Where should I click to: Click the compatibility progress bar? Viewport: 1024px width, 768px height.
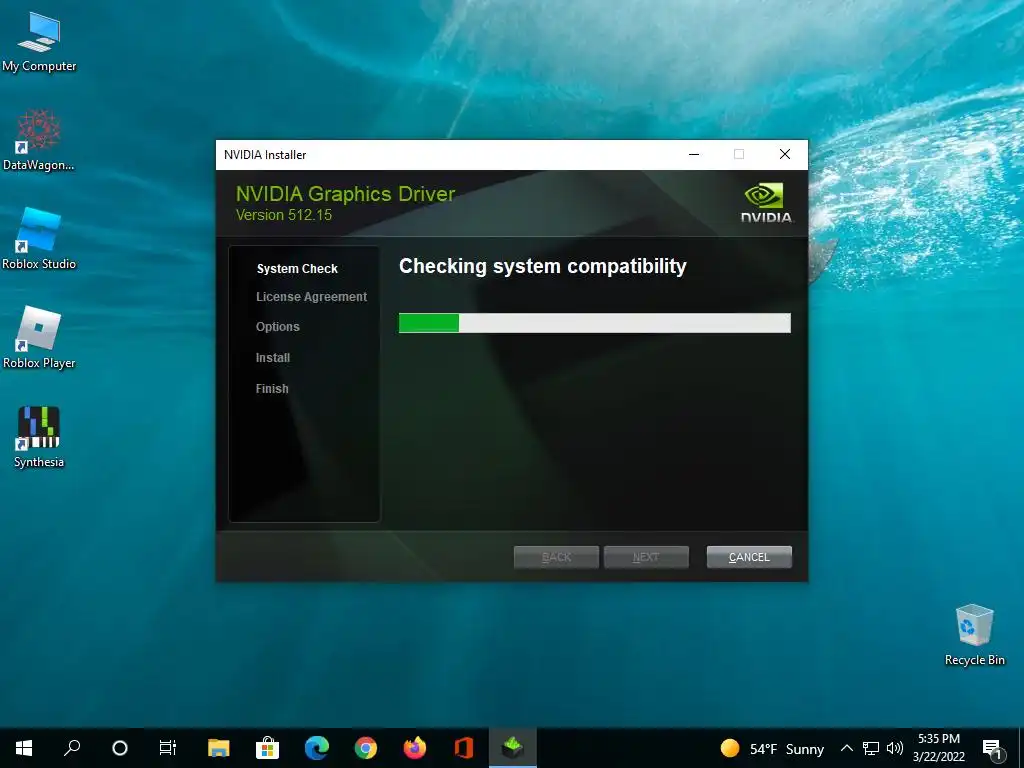595,323
